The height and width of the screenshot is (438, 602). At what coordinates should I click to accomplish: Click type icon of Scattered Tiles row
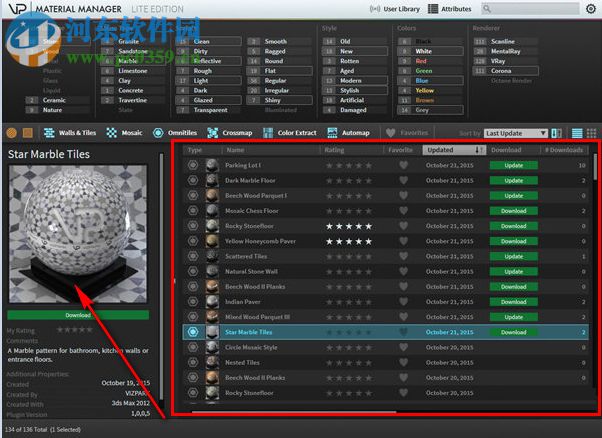(193, 256)
